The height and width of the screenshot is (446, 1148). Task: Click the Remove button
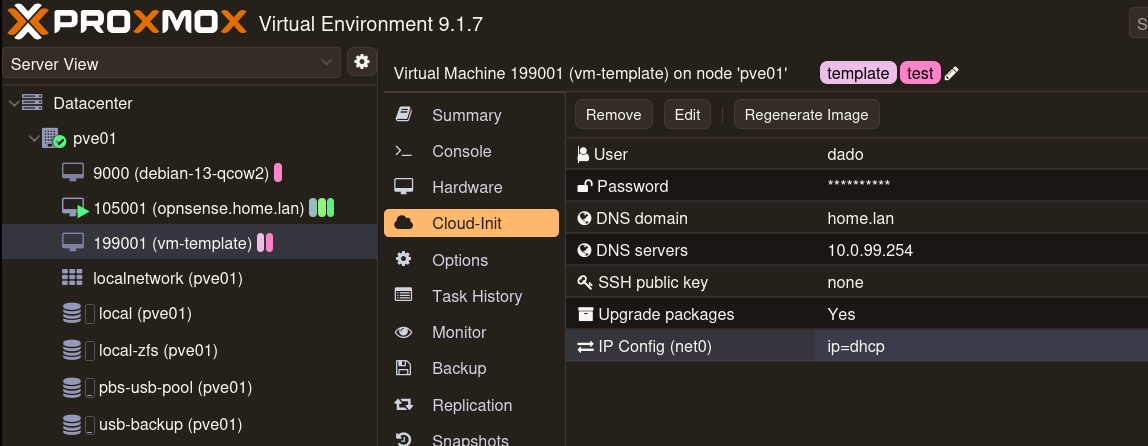(x=614, y=114)
